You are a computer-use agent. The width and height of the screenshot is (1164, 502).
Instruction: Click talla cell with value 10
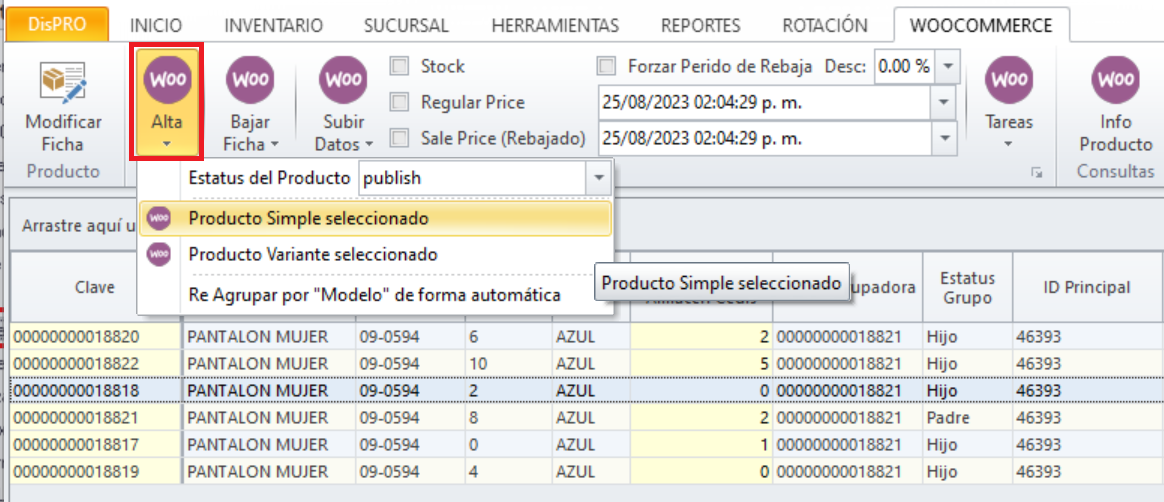click(509, 364)
